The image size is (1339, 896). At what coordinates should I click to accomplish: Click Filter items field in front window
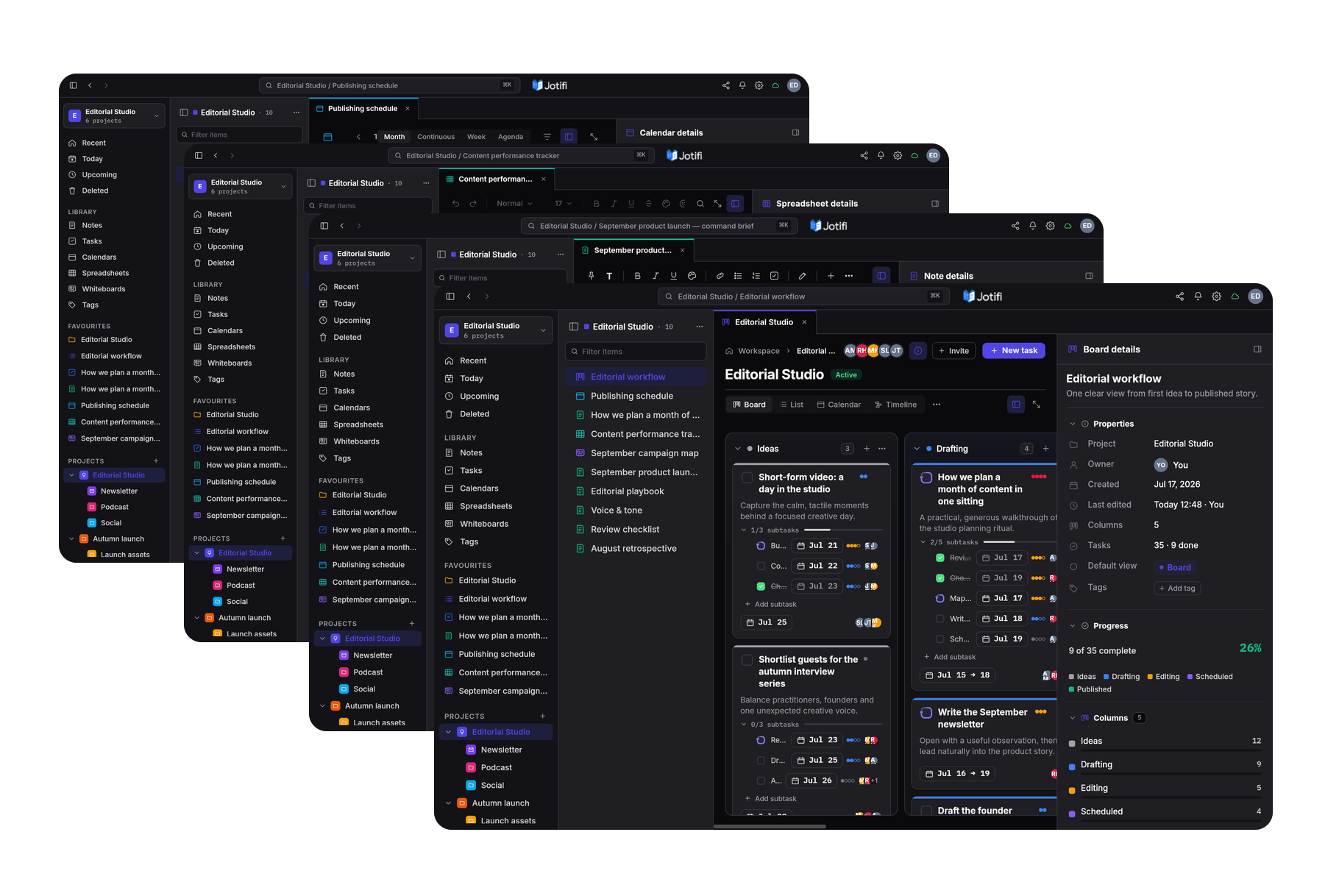636,352
